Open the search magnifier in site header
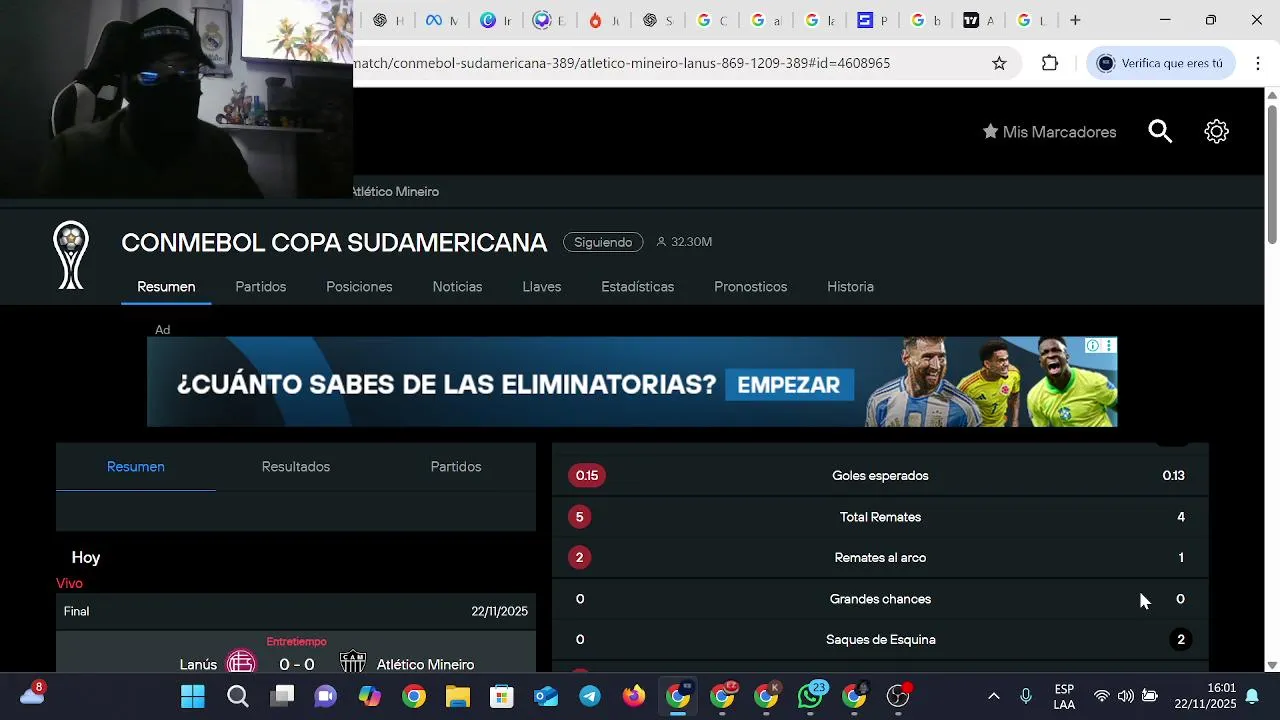The height and width of the screenshot is (720, 1280). tap(1160, 132)
